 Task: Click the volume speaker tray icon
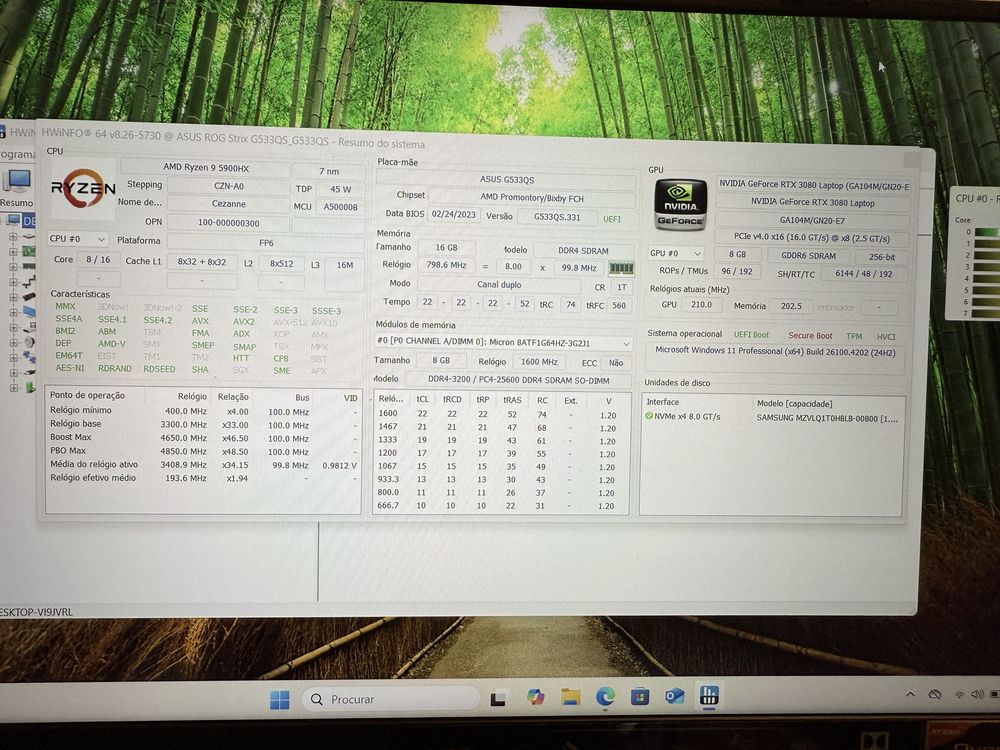click(x=976, y=695)
